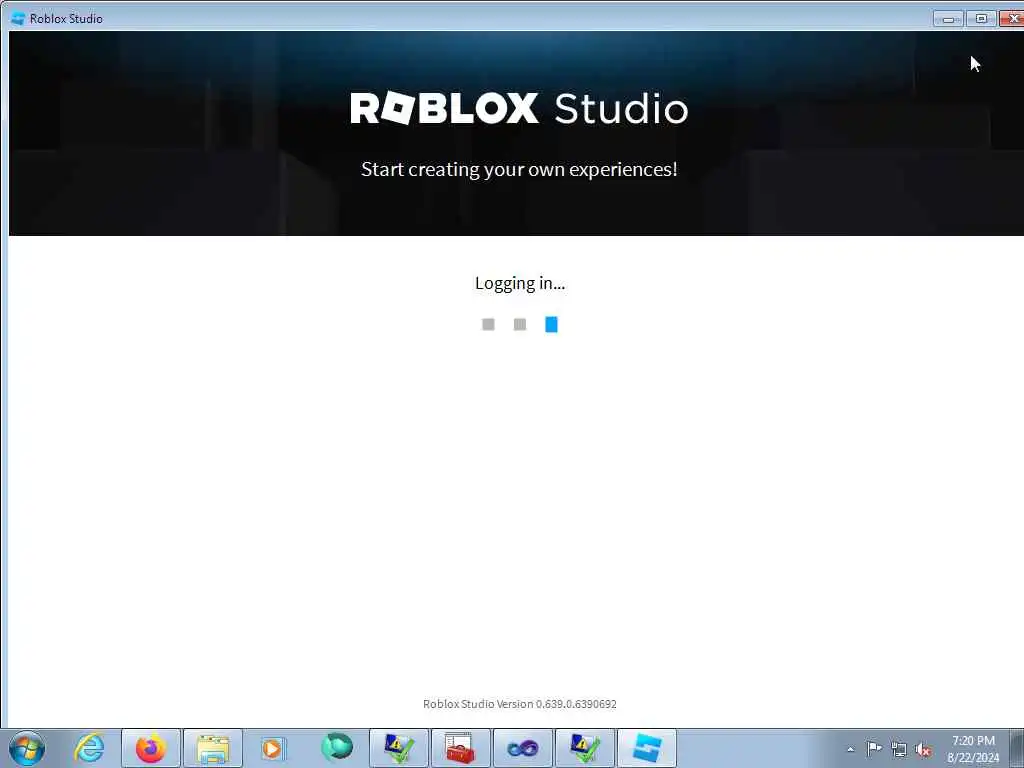Open the checkmark monitor icon beside green globe

[398, 748]
